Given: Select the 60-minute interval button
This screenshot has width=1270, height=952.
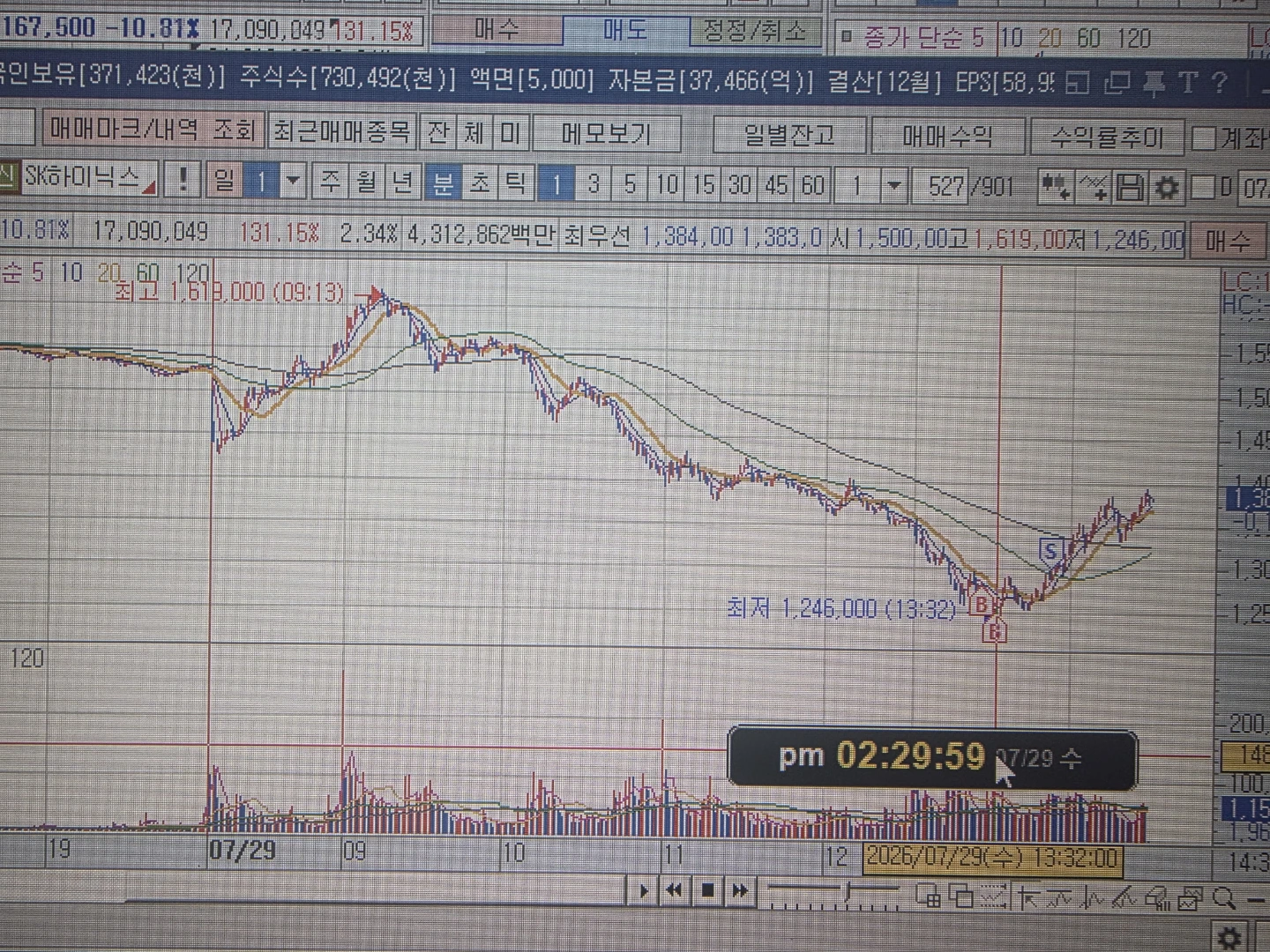Looking at the screenshot, I should [812, 185].
